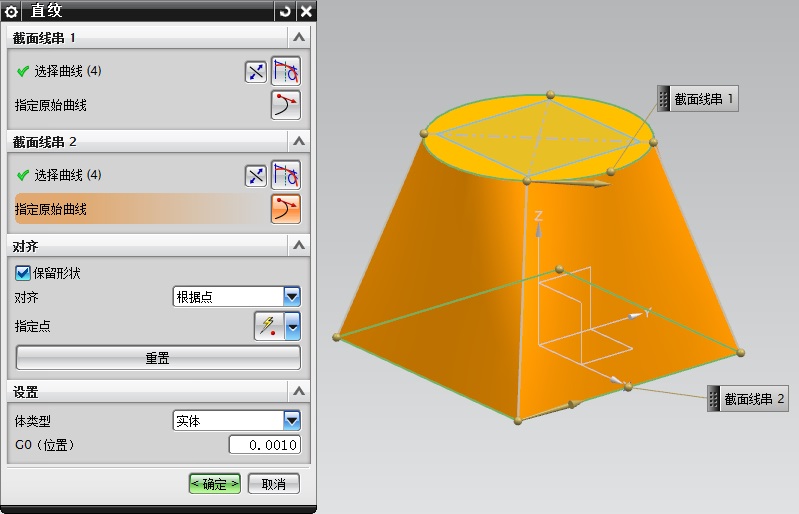Open the 对齐 dropdown showing 根据点

(236, 296)
